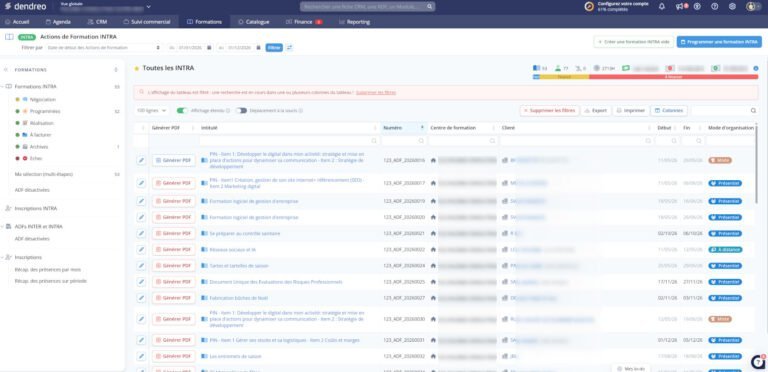Click the star icon beside Toutes les INTRA
Screen dimensions: 768x372
tap(137, 69)
